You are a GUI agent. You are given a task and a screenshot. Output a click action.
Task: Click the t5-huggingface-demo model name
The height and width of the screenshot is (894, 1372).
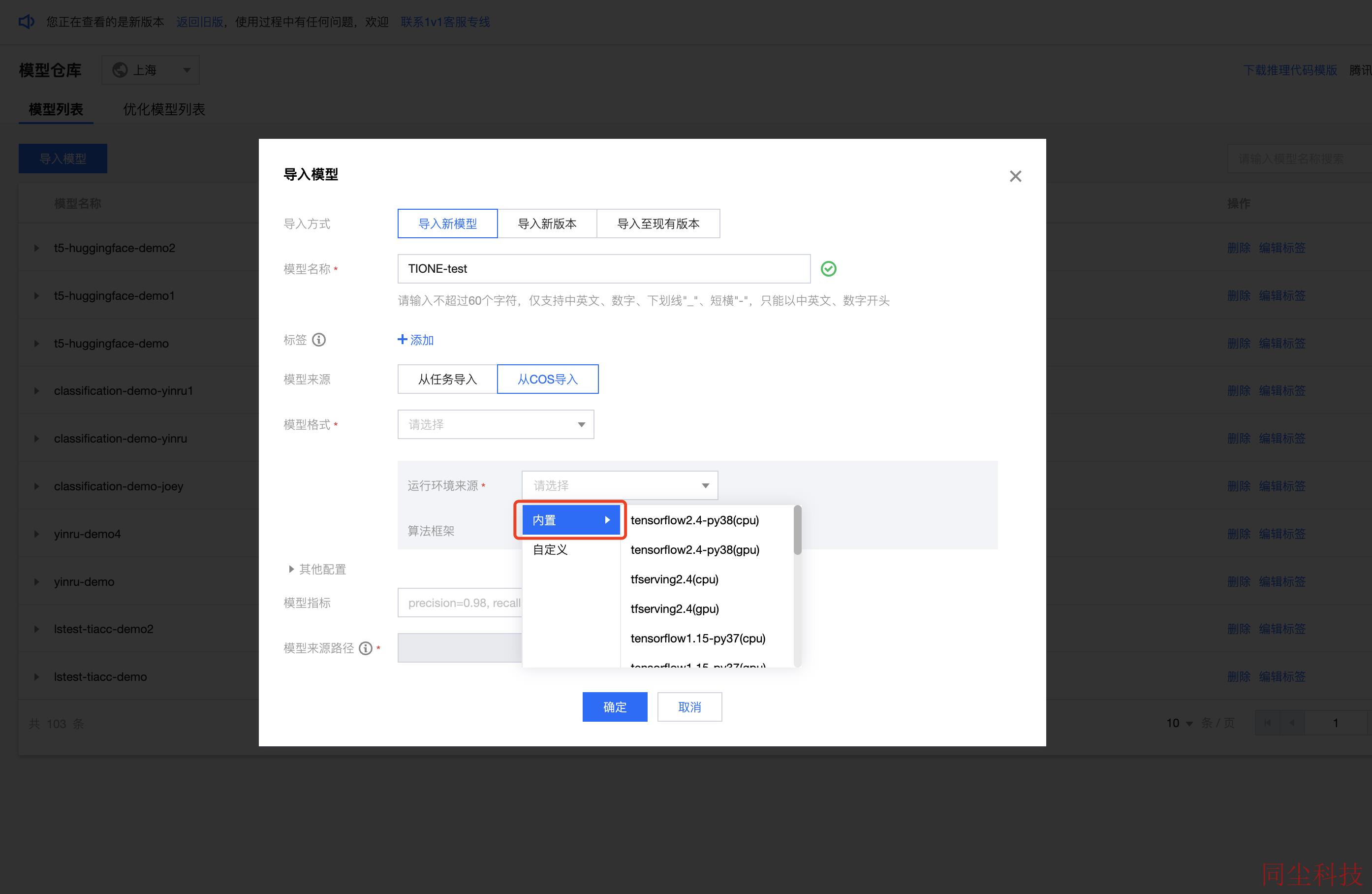tap(111, 344)
